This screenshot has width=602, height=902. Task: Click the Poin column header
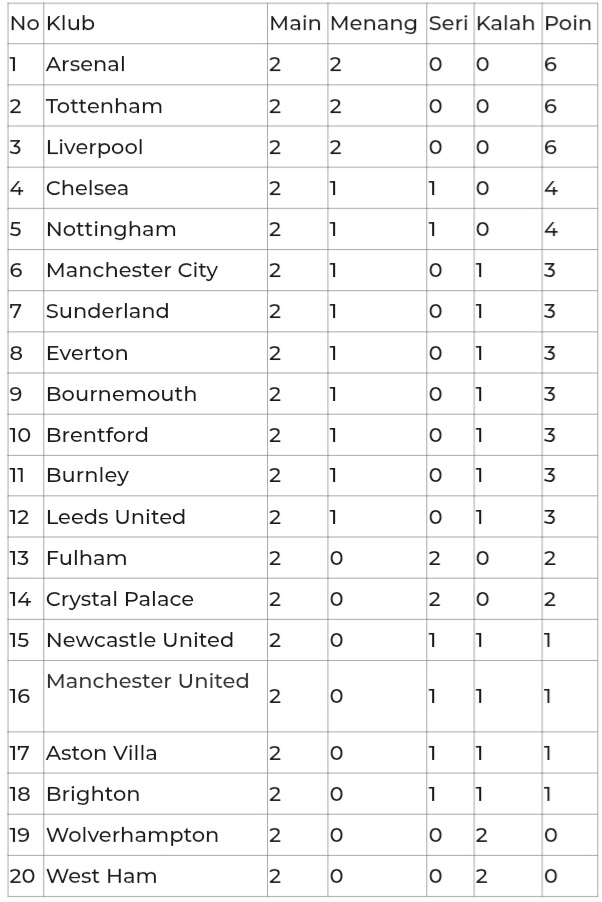tap(567, 23)
